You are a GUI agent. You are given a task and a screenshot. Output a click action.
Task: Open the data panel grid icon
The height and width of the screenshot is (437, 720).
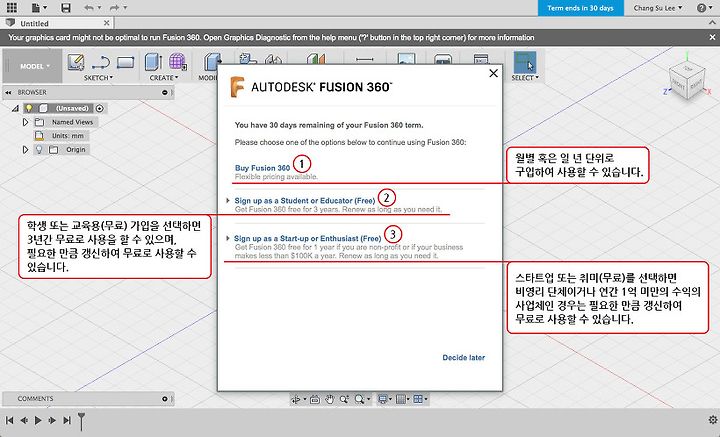[x=11, y=8]
